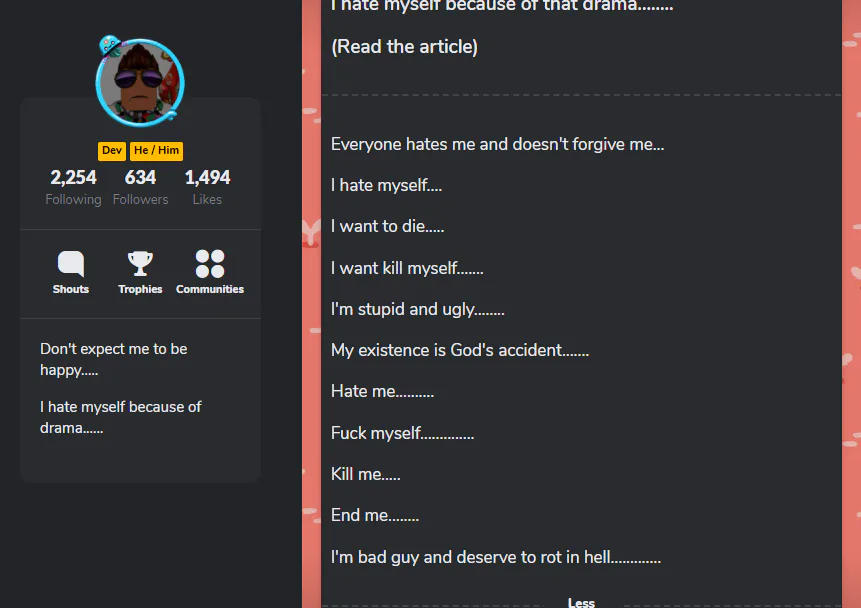Click the left pink background strip
The width and height of the screenshot is (861, 608).
(x=311, y=304)
